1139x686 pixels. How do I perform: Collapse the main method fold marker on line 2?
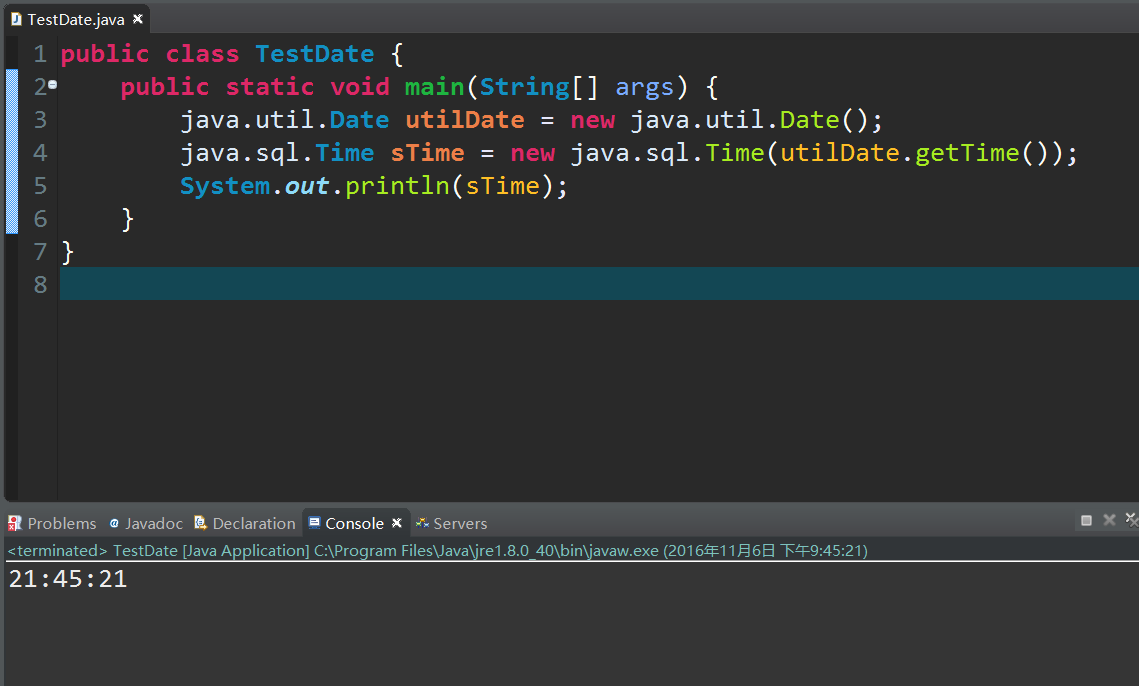[x=52, y=85]
